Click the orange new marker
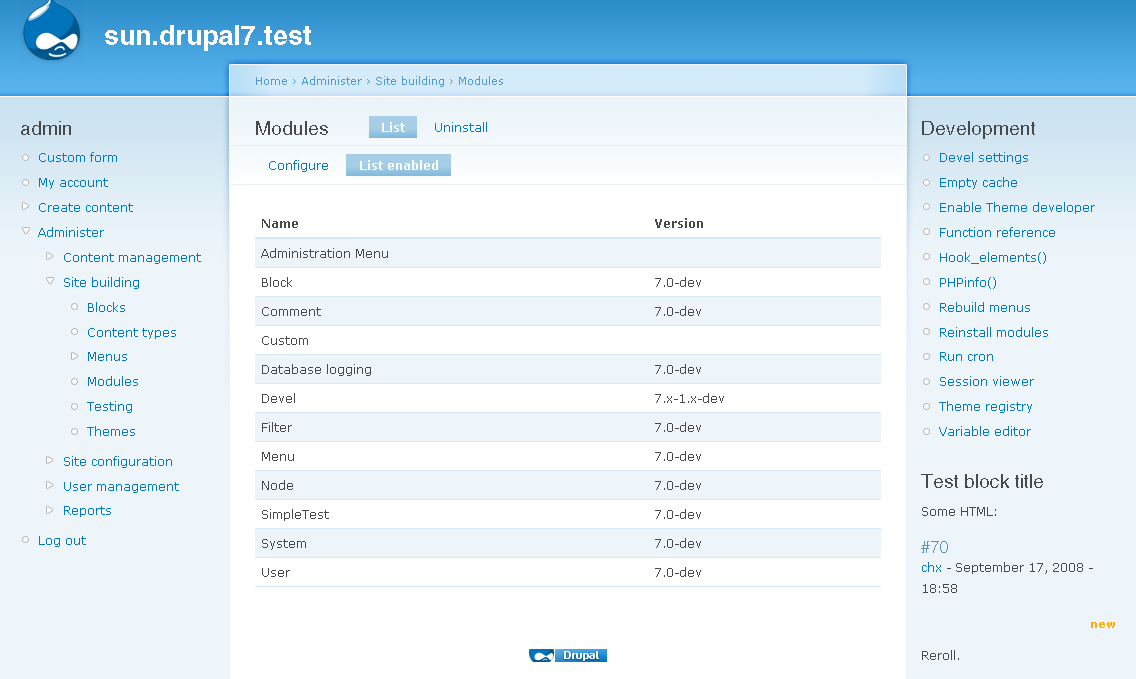 click(1102, 623)
